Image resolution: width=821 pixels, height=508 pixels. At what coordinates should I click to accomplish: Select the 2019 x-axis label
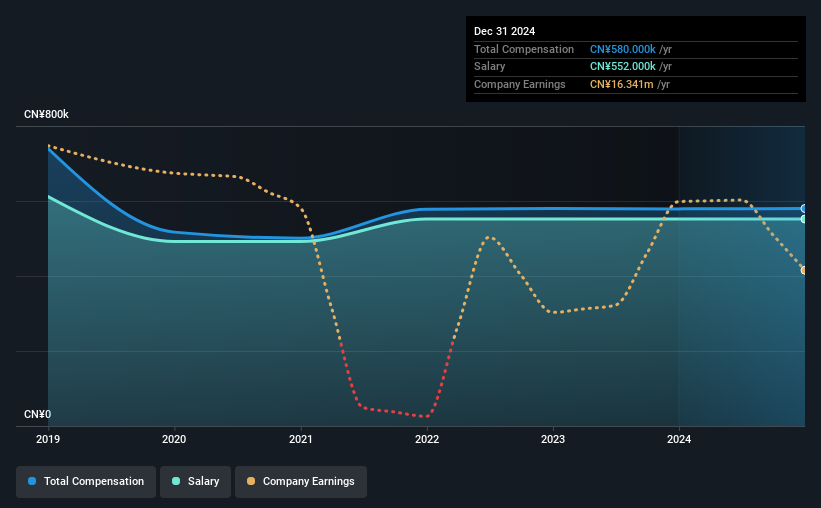[x=48, y=439]
